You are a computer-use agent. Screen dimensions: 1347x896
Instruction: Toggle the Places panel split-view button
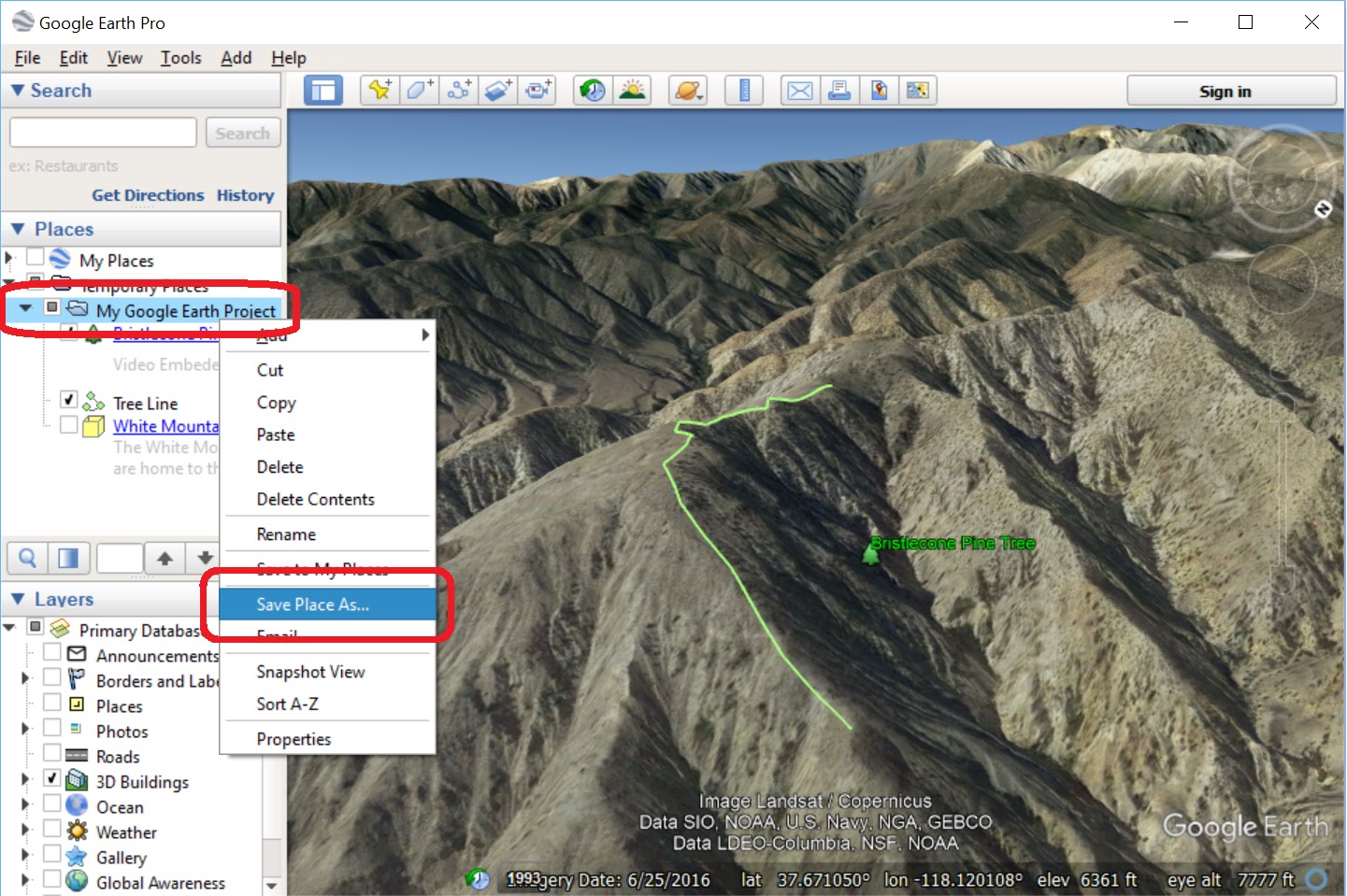click(x=68, y=558)
